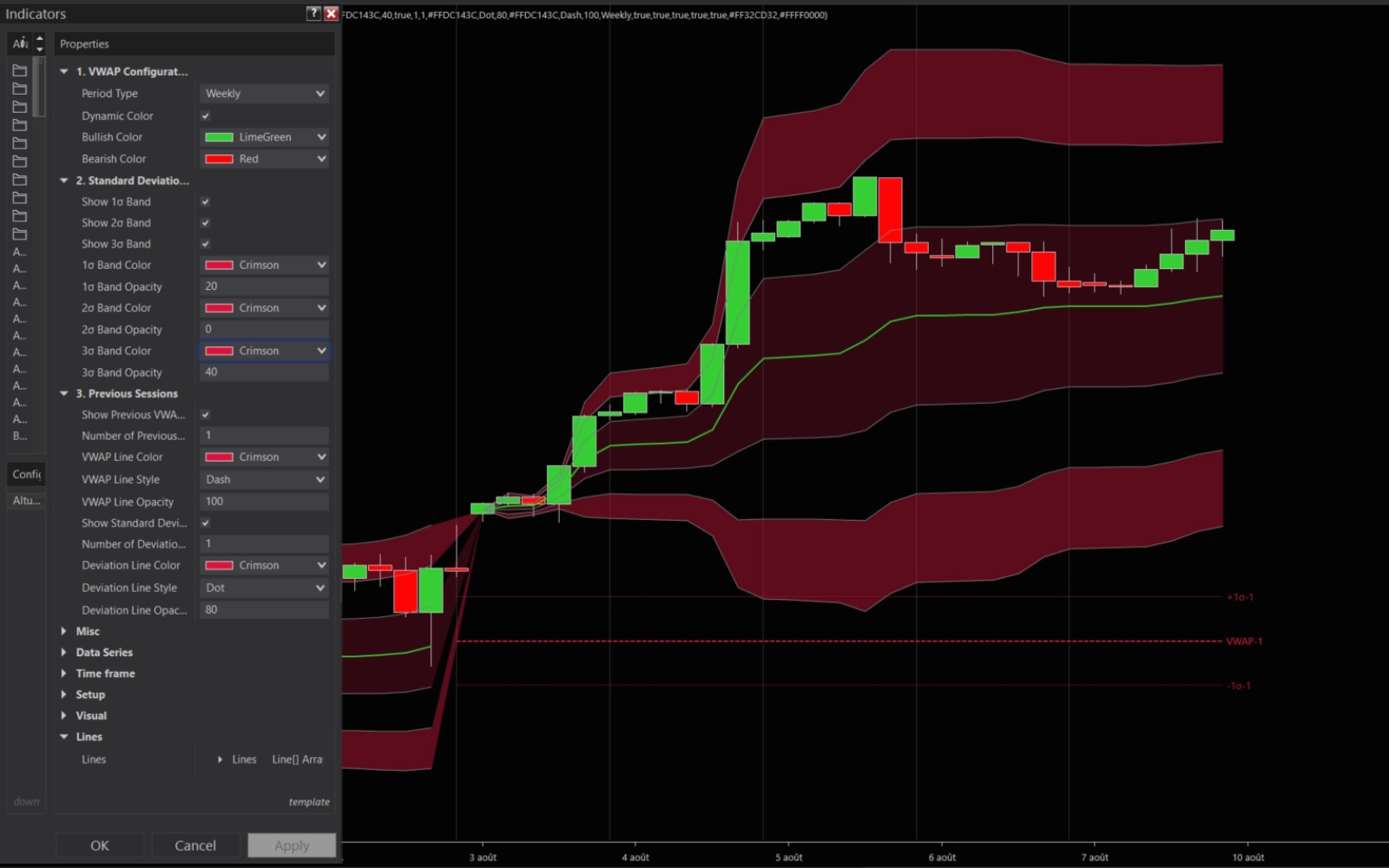This screenshot has width=1389, height=868.
Task: Uncheck Show 3σ Band
Action: pos(206,244)
